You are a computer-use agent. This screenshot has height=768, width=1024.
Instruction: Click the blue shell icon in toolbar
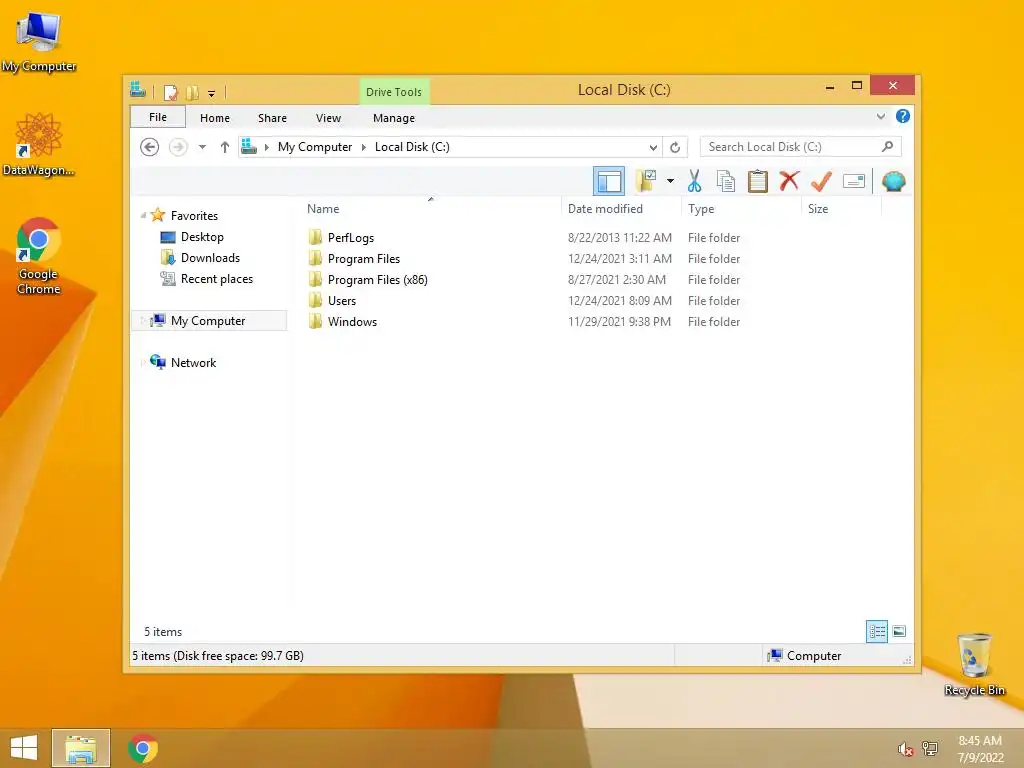[893, 181]
